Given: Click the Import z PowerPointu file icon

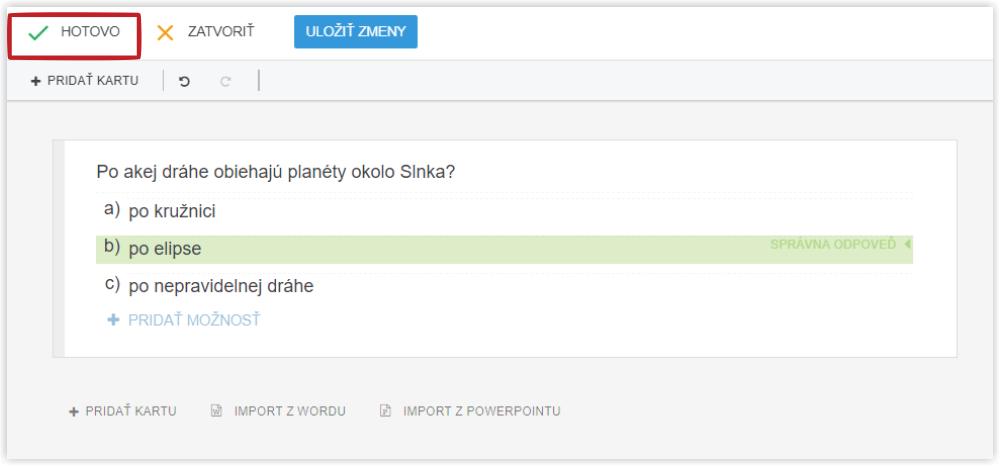Looking at the screenshot, I should pos(385,411).
